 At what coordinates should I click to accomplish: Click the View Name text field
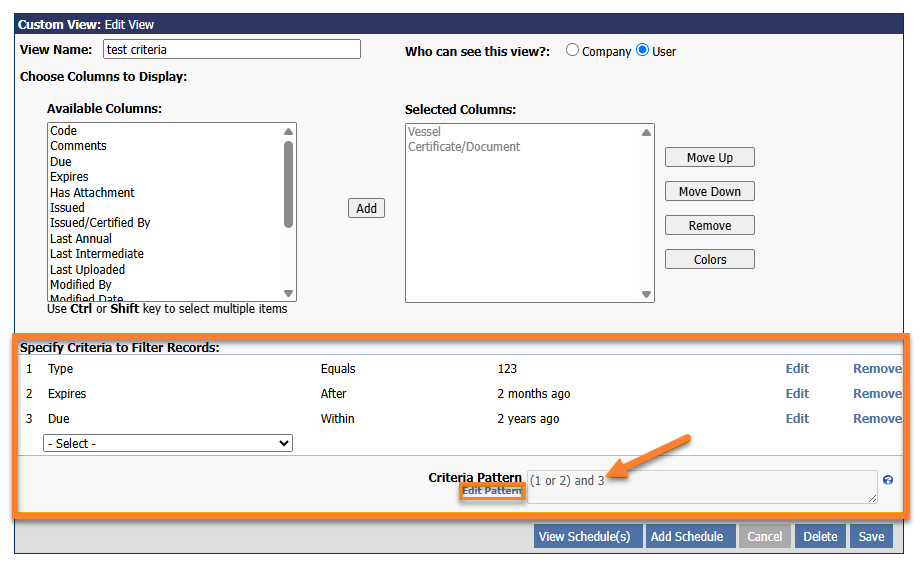click(230, 50)
